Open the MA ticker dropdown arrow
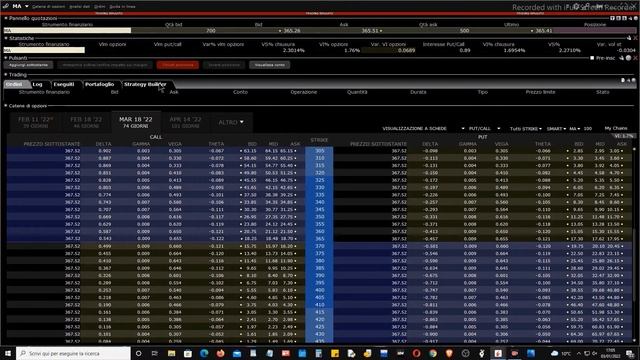This screenshot has width=640, height=360. 27,7
